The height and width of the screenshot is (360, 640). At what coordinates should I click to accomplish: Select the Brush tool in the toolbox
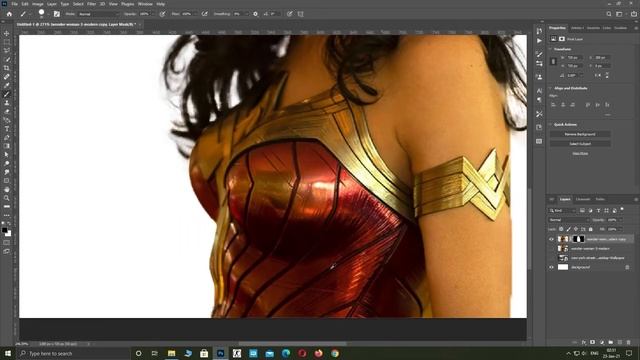point(7,94)
